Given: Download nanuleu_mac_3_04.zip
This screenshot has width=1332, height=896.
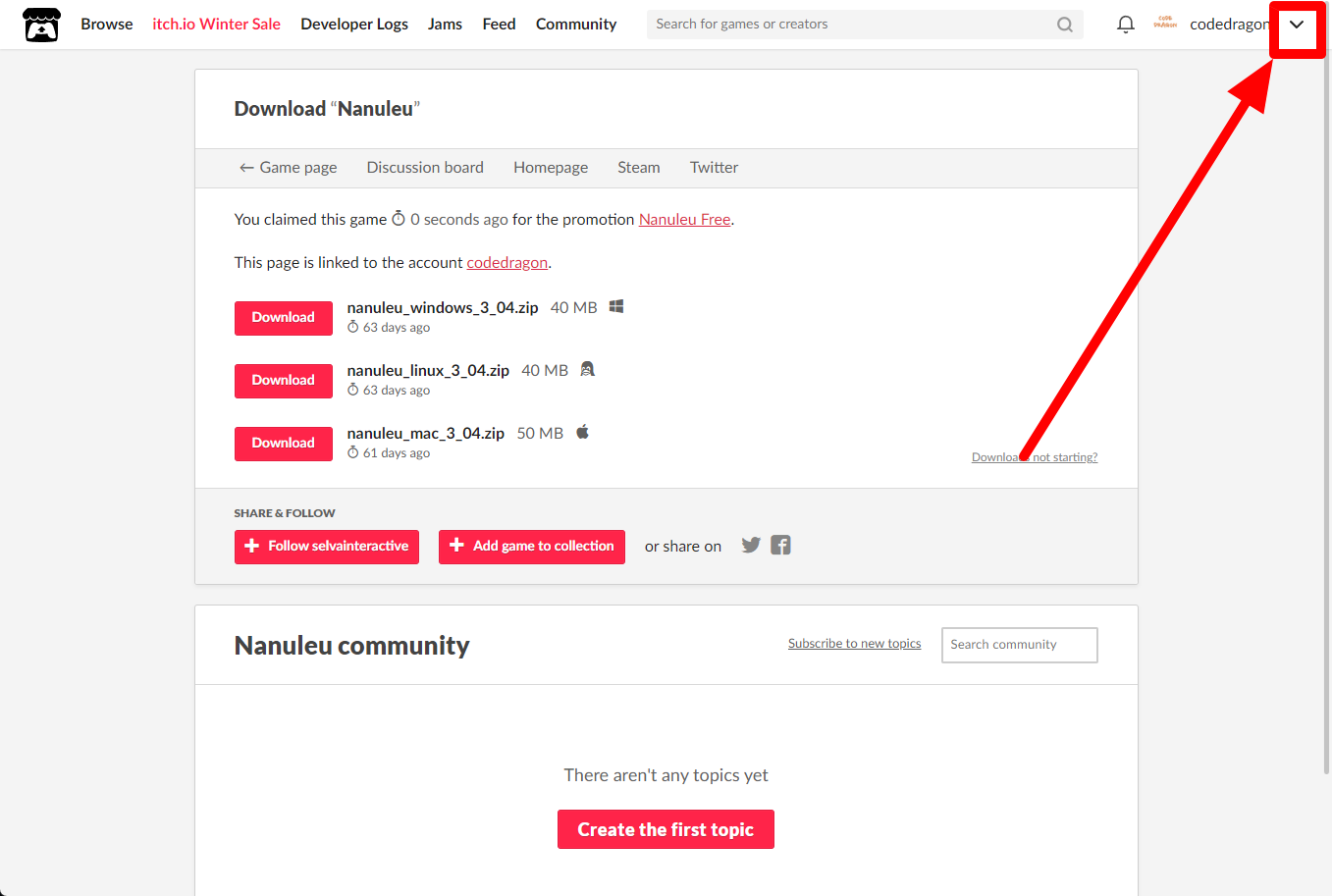Looking at the screenshot, I should point(284,444).
